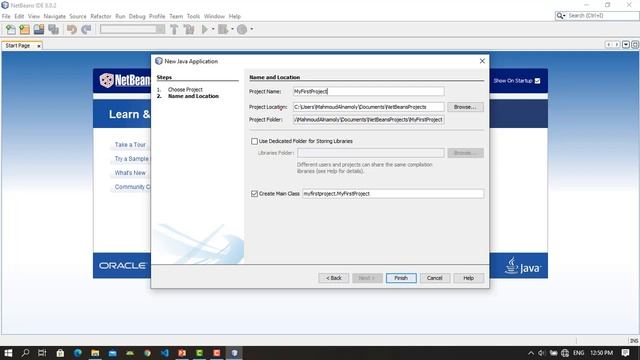
Task: Click the Run Project play icon
Action: pos(205,29)
